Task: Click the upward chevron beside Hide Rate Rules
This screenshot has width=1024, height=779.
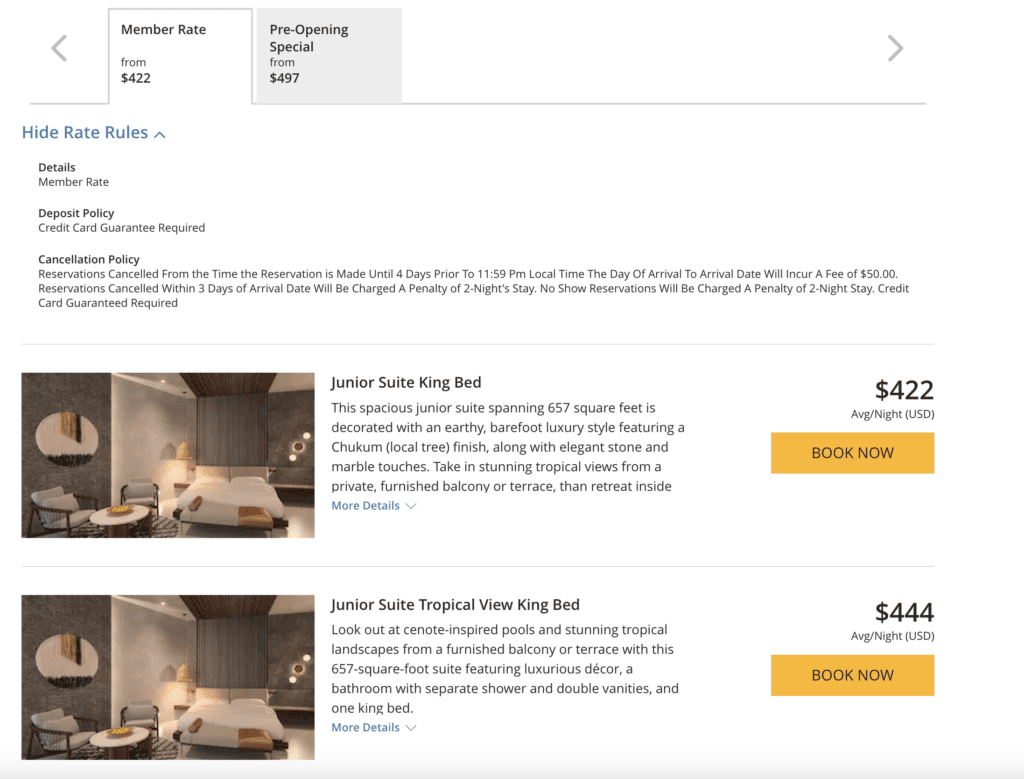Action: point(160,133)
